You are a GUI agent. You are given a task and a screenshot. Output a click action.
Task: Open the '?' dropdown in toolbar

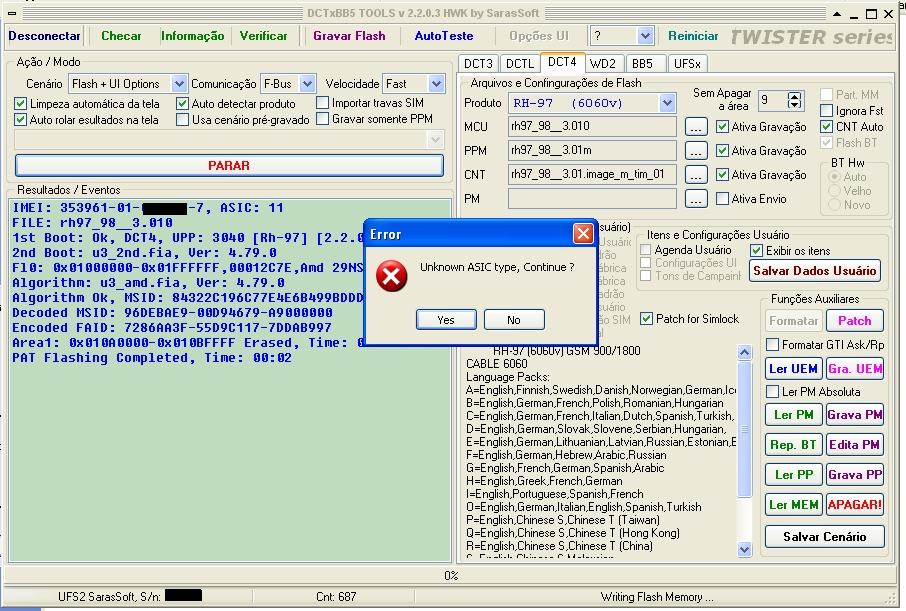tap(645, 36)
